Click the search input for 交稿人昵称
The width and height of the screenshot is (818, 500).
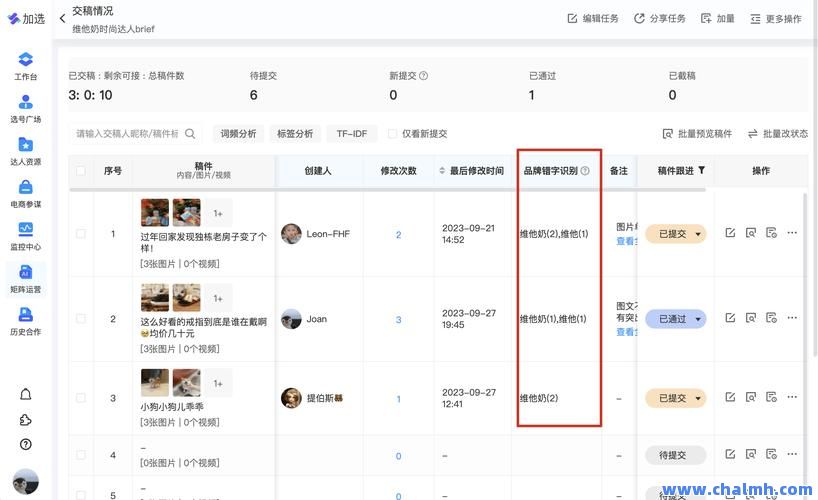(x=127, y=134)
